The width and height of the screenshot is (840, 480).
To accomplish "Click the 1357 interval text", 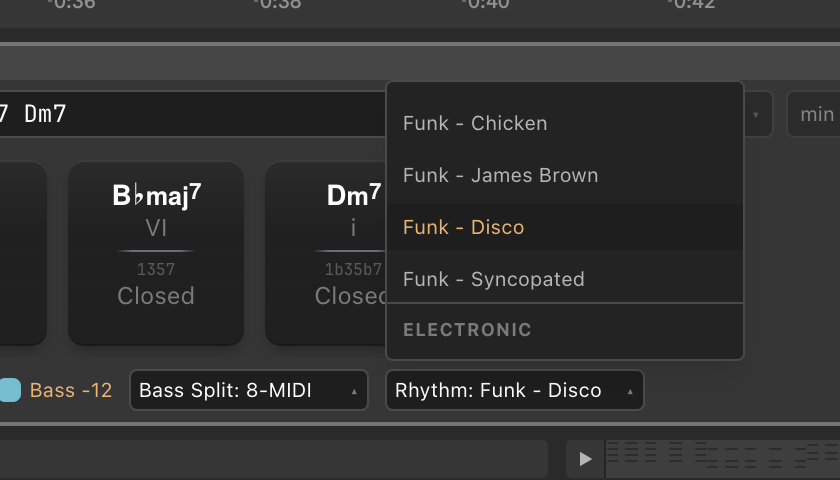I will pyautogui.click(x=156, y=269).
